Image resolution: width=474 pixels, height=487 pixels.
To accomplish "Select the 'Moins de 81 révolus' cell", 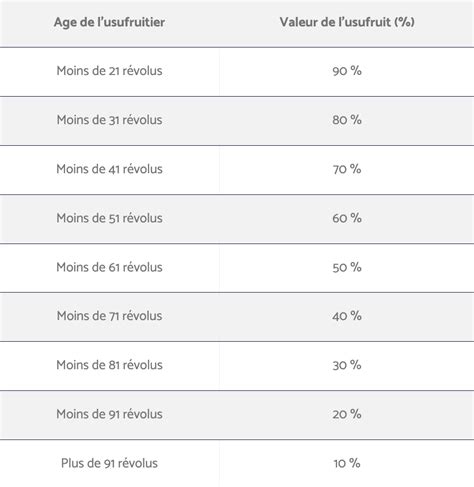I will click(x=109, y=365).
